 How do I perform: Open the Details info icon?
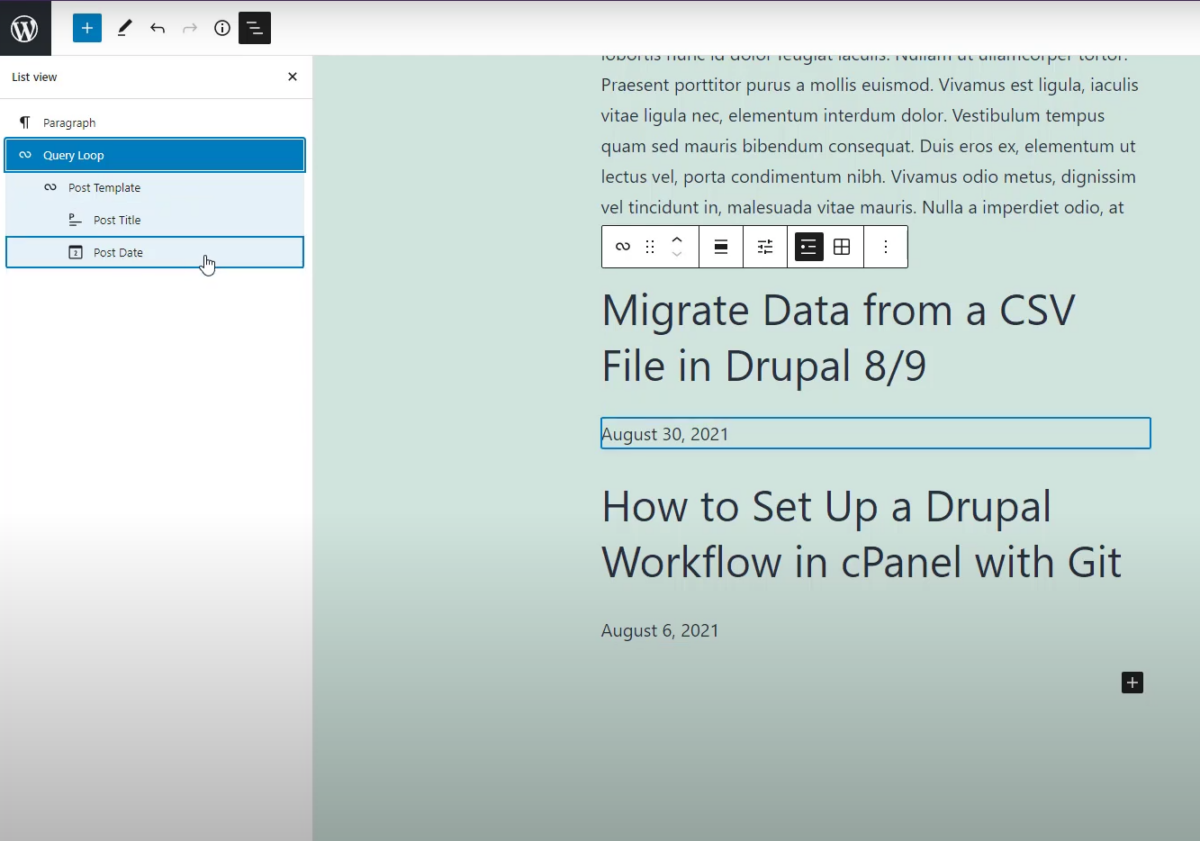(x=222, y=28)
